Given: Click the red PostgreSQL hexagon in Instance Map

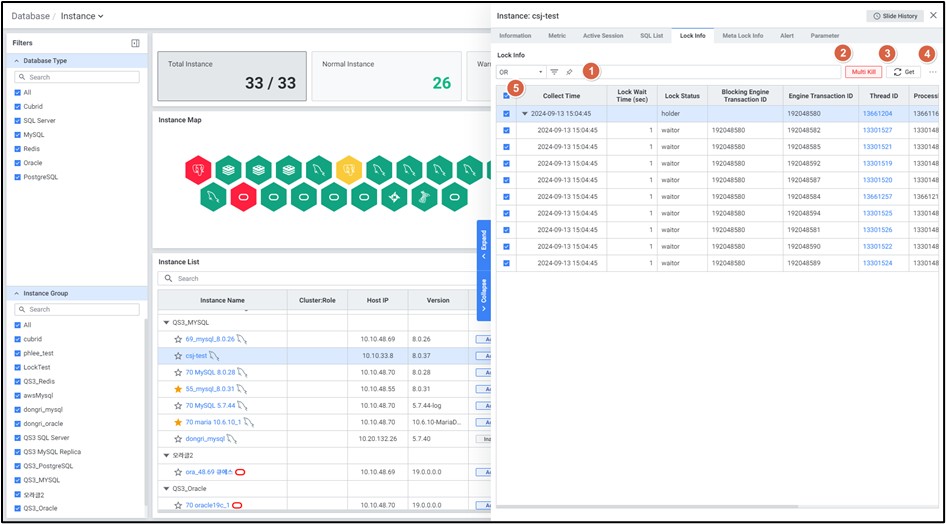Looking at the screenshot, I should click(x=199, y=168).
